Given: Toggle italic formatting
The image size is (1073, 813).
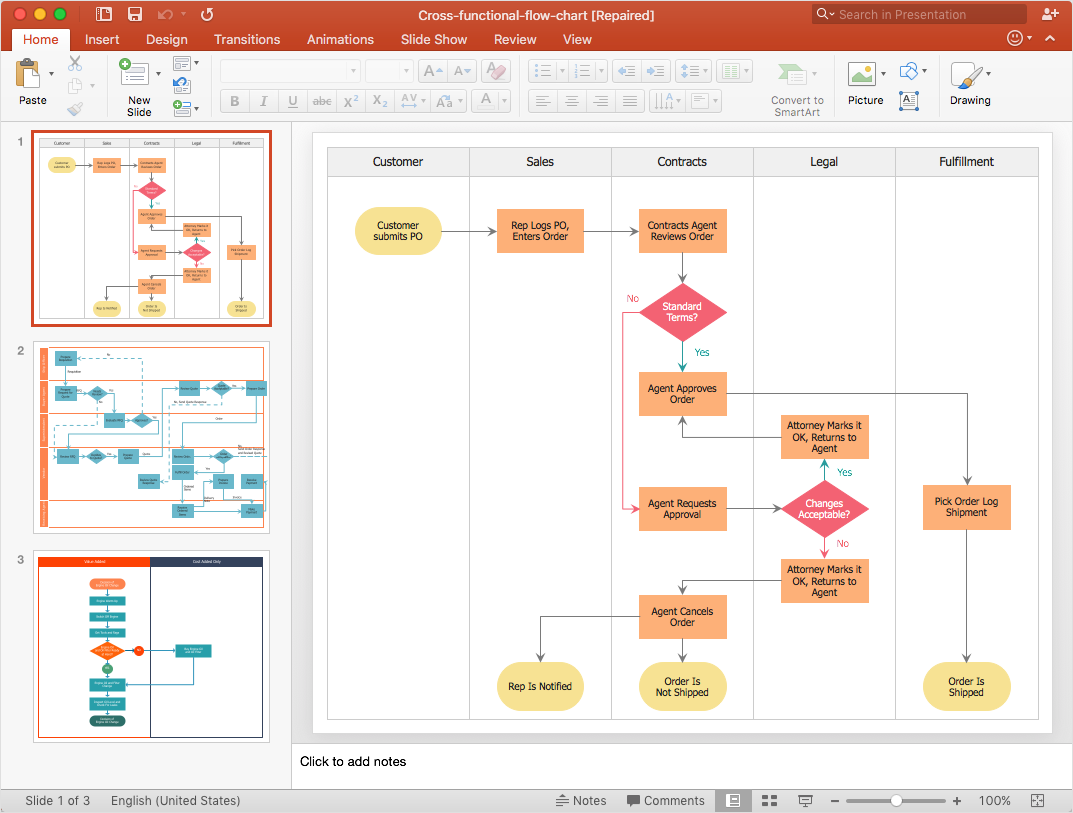Looking at the screenshot, I should (x=262, y=101).
